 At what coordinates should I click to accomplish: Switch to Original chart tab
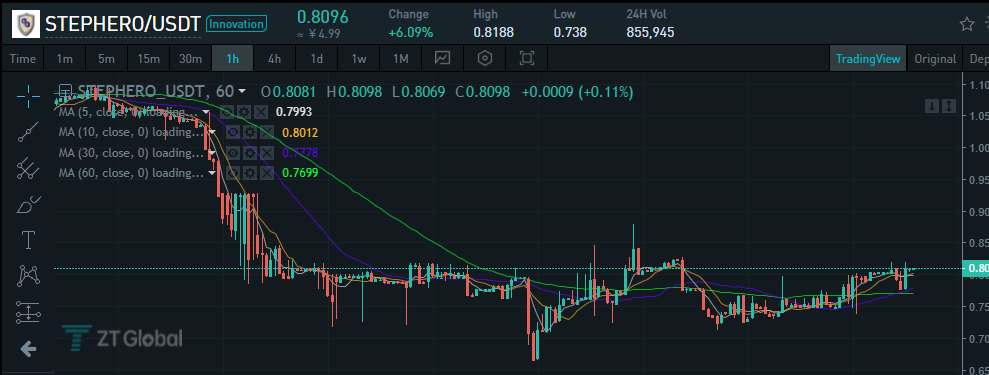(935, 59)
